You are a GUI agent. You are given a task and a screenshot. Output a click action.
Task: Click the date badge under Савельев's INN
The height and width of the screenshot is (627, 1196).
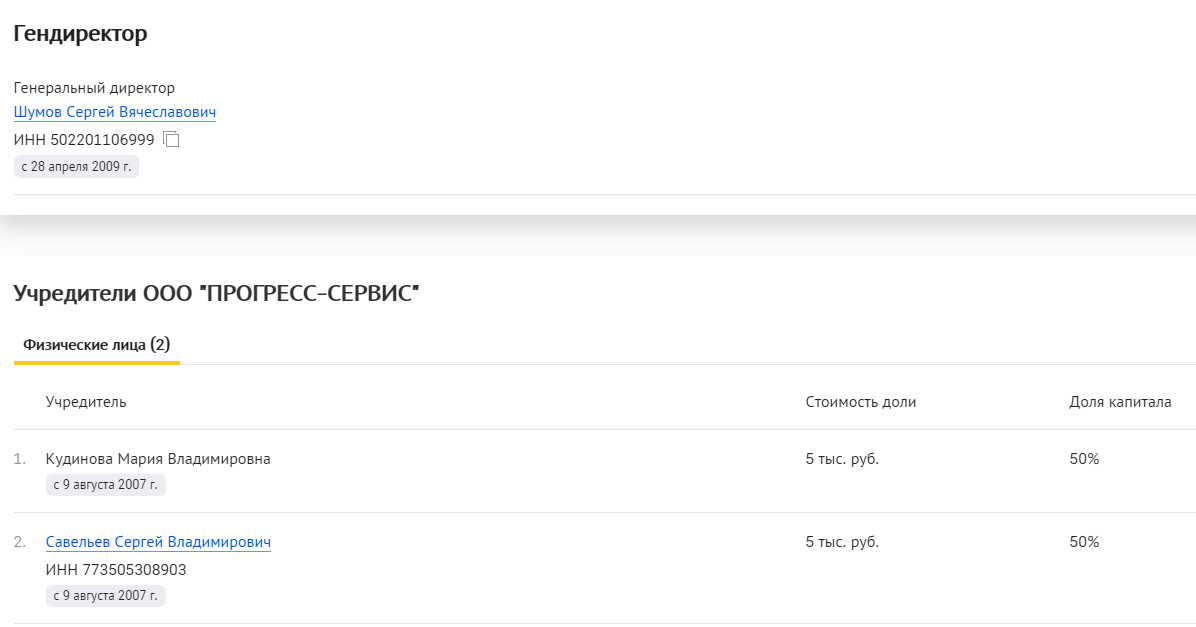(x=105, y=596)
